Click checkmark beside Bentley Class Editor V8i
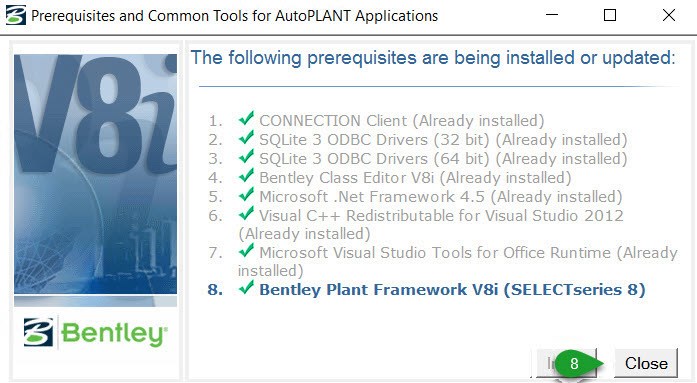Image resolution: width=697 pixels, height=383 pixels. (246, 176)
